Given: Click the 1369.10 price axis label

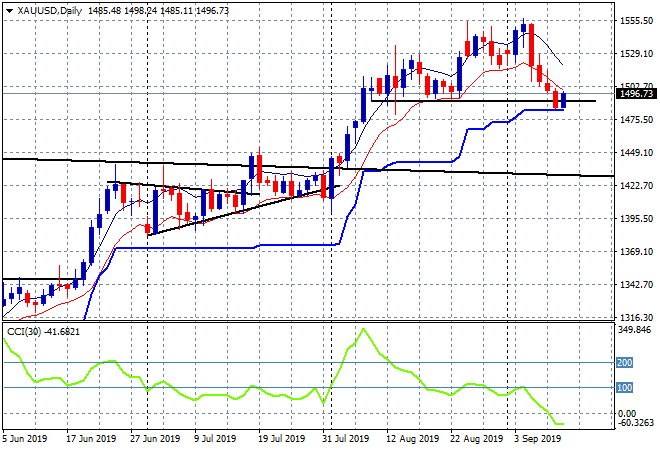Looking at the screenshot, I should point(636,251).
